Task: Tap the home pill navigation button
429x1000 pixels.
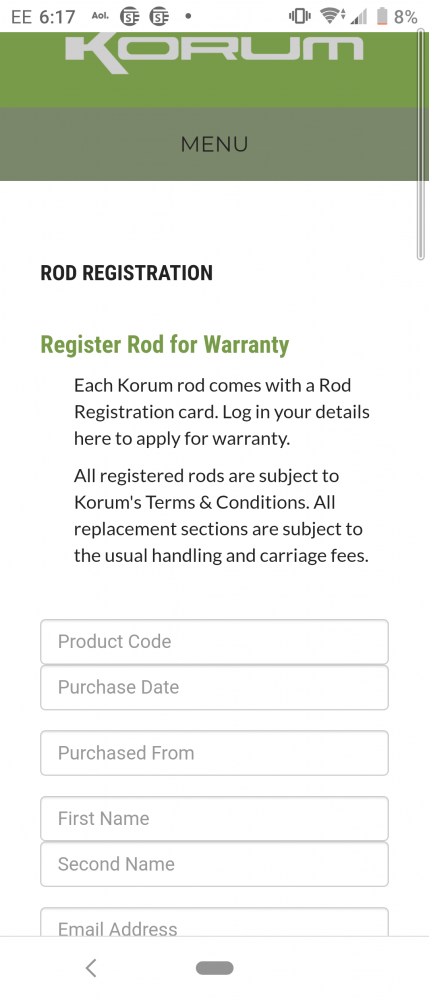Action: point(214,967)
